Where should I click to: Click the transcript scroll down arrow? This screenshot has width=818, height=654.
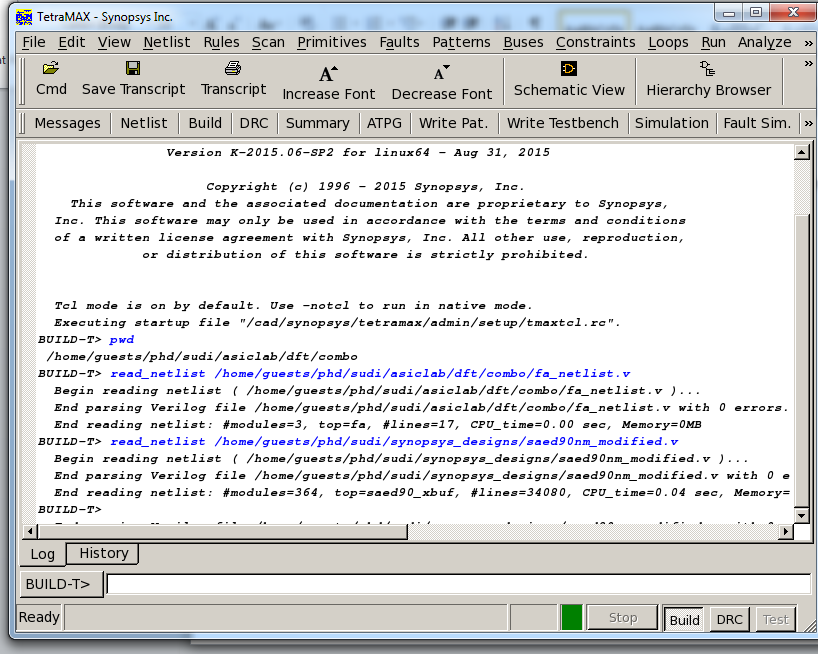[x=801, y=516]
